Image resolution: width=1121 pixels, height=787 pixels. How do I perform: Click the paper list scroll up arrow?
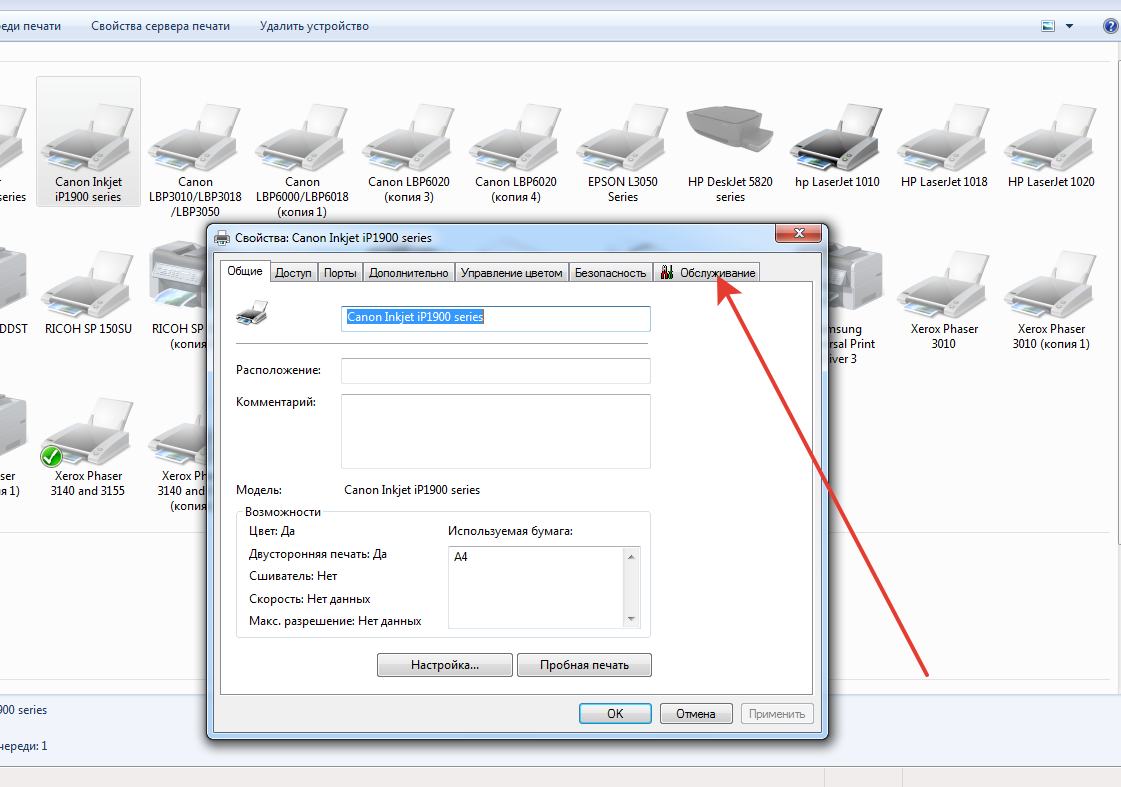coord(631,557)
